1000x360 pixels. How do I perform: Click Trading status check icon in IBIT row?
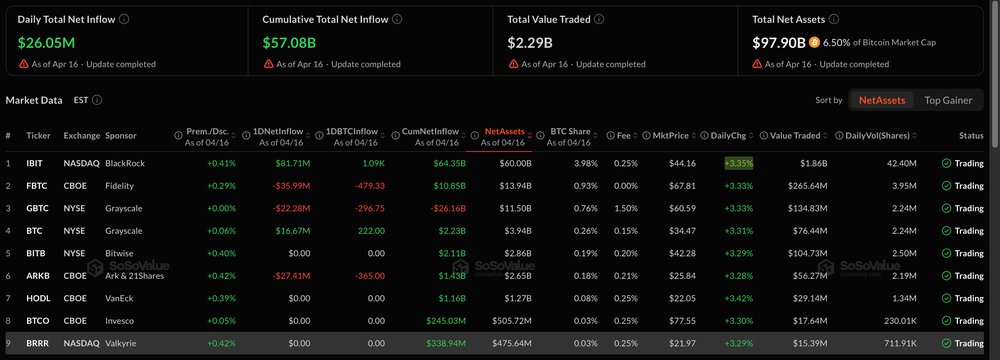pos(946,163)
